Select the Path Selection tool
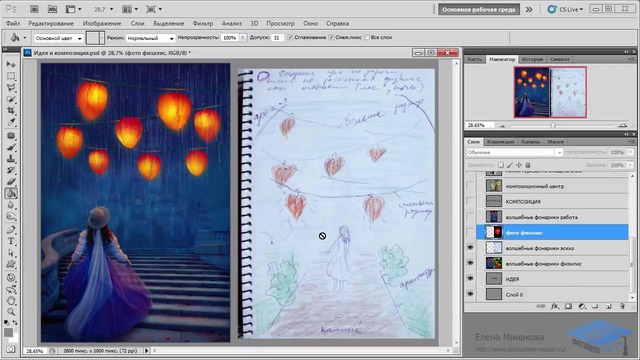The width and height of the screenshot is (640, 360). (11, 253)
